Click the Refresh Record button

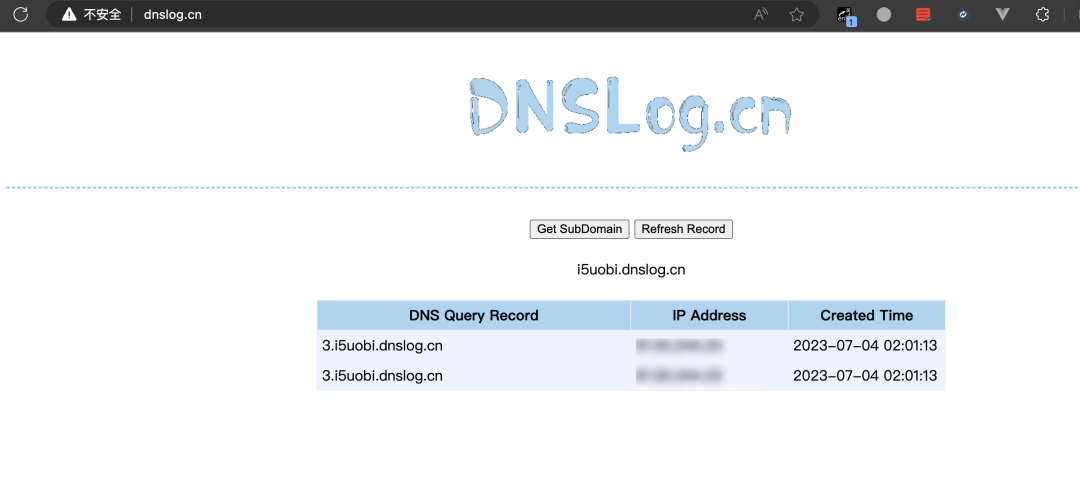click(x=683, y=229)
